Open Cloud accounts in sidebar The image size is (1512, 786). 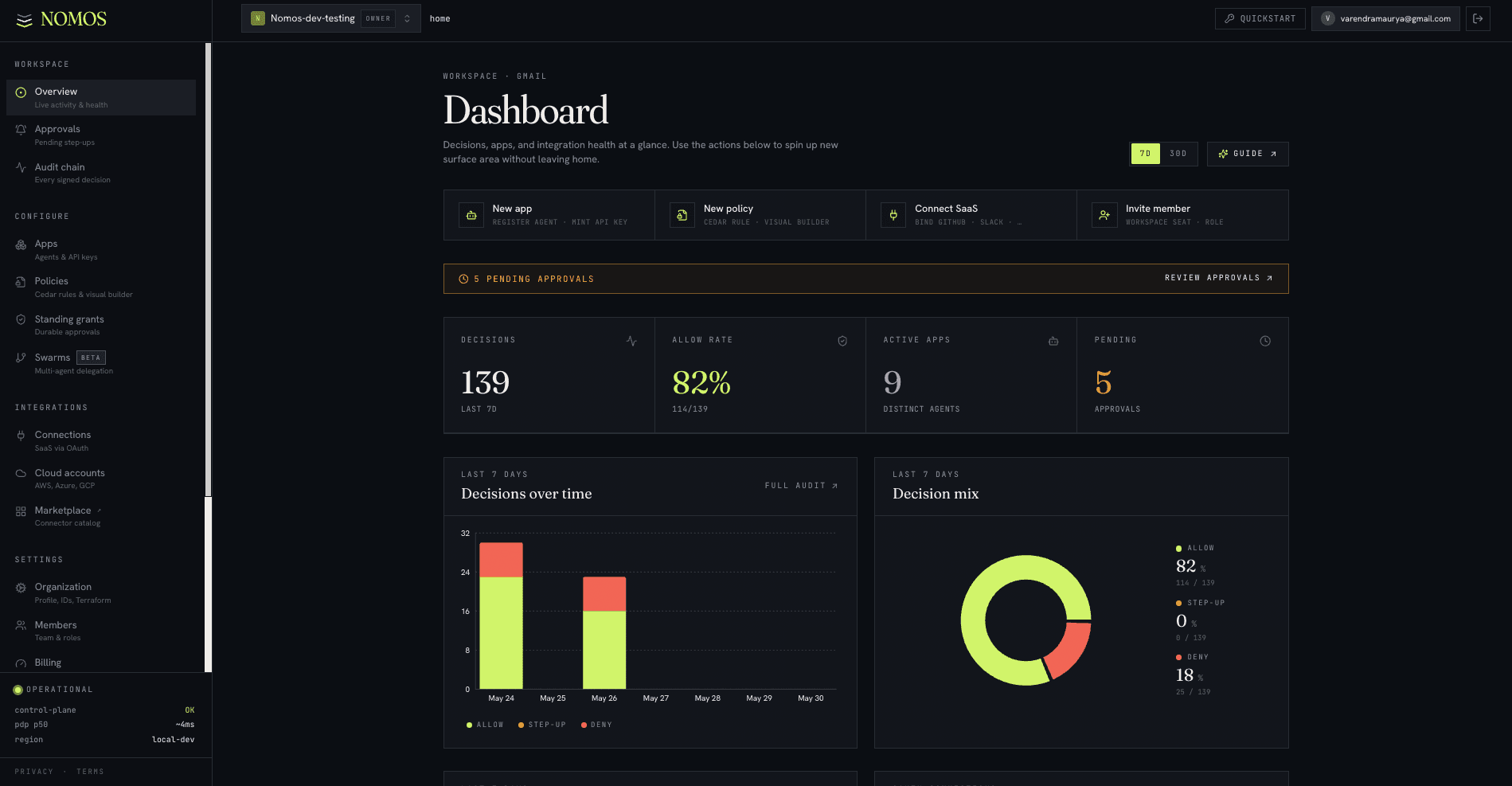(101, 479)
